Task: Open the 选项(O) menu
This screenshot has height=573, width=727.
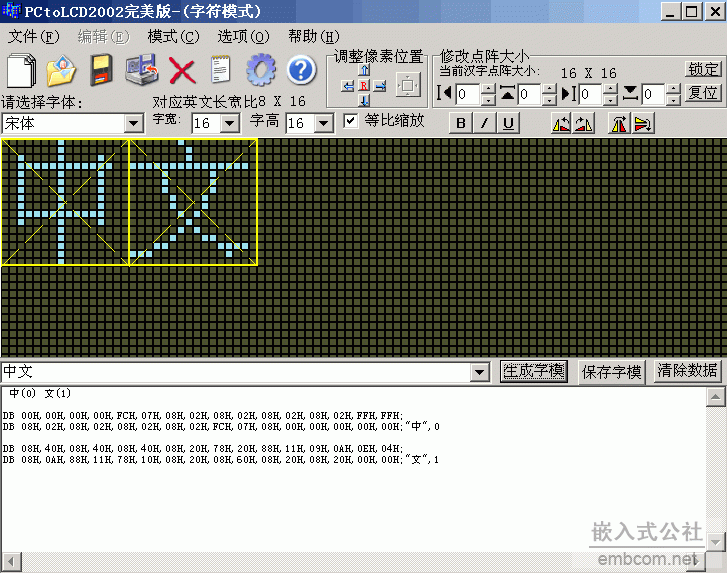Action: [243, 37]
